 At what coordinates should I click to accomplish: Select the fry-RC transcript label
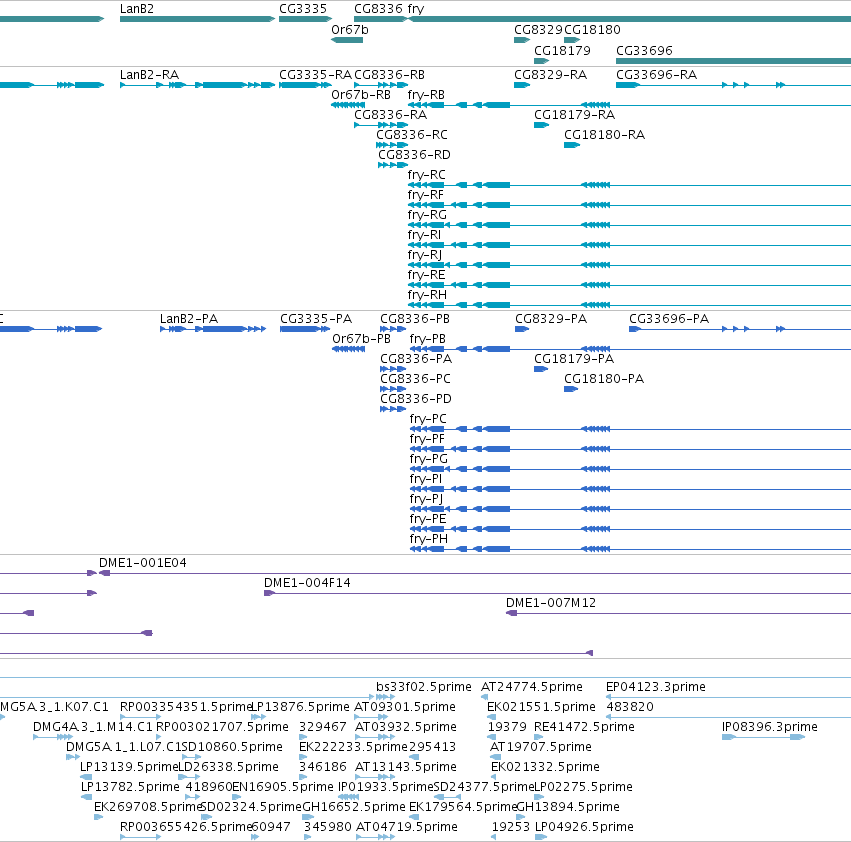(x=427, y=175)
